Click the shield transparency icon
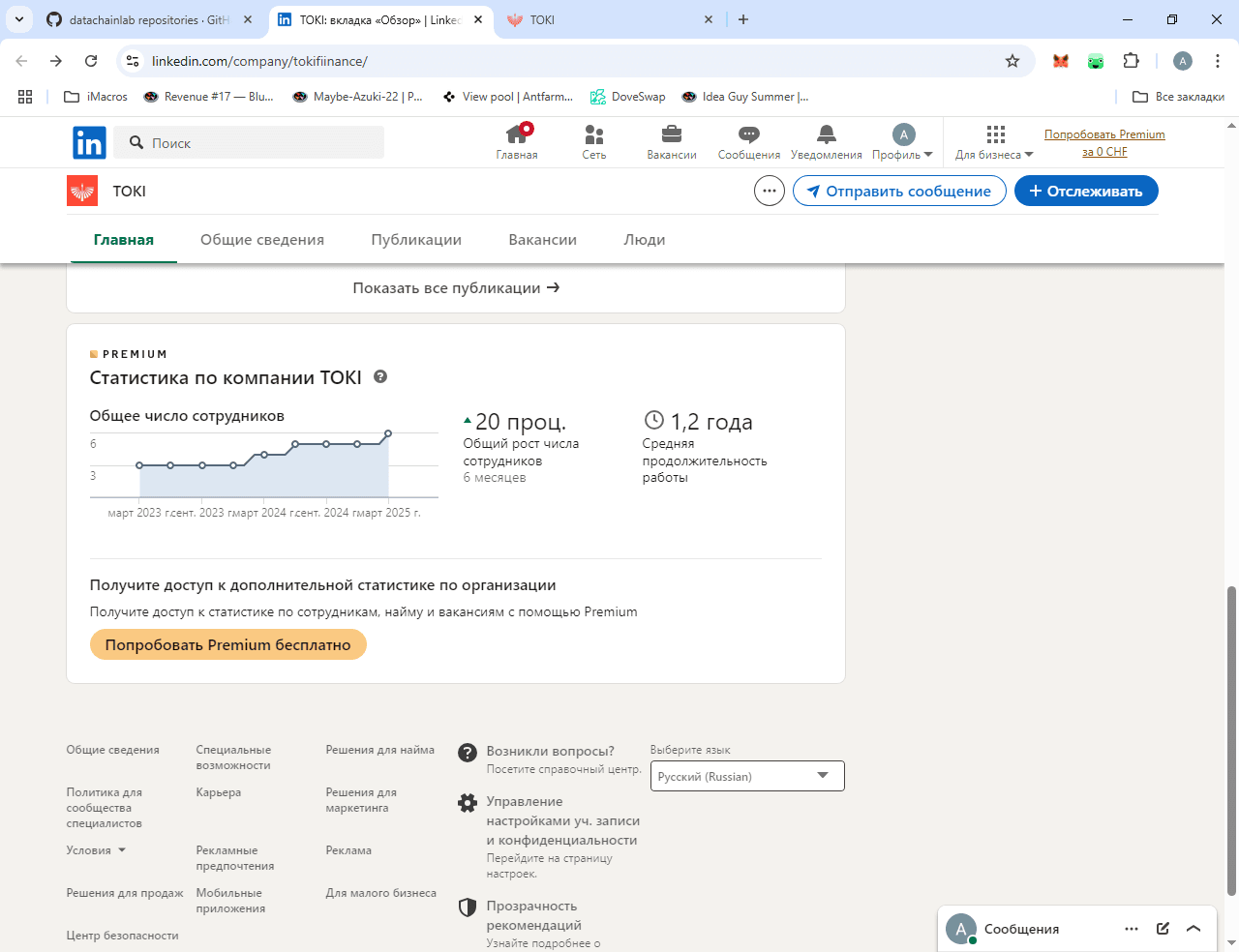This screenshot has height=952, width=1239. point(468,907)
